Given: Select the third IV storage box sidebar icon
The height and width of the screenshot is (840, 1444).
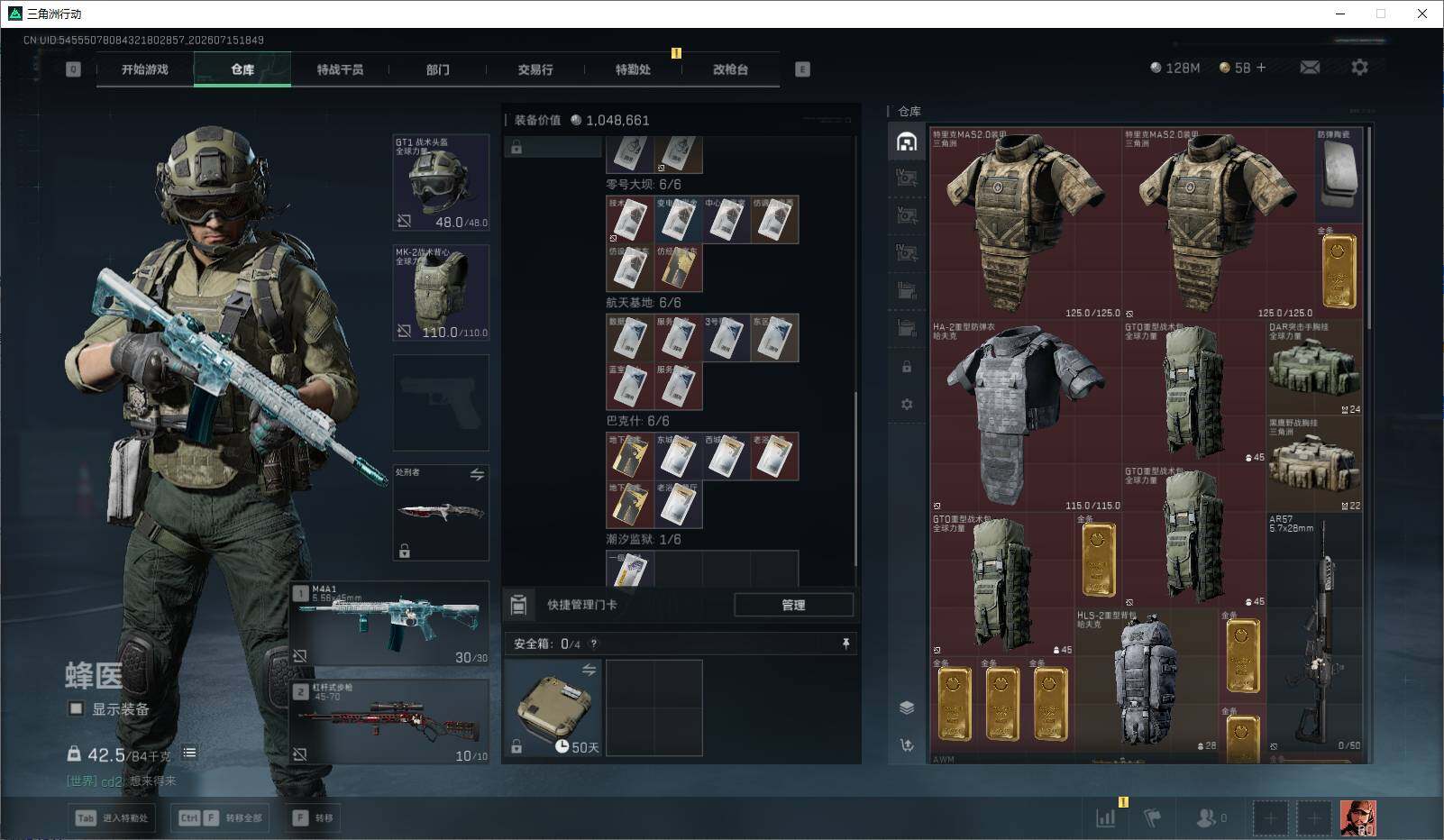Looking at the screenshot, I should [907, 253].
